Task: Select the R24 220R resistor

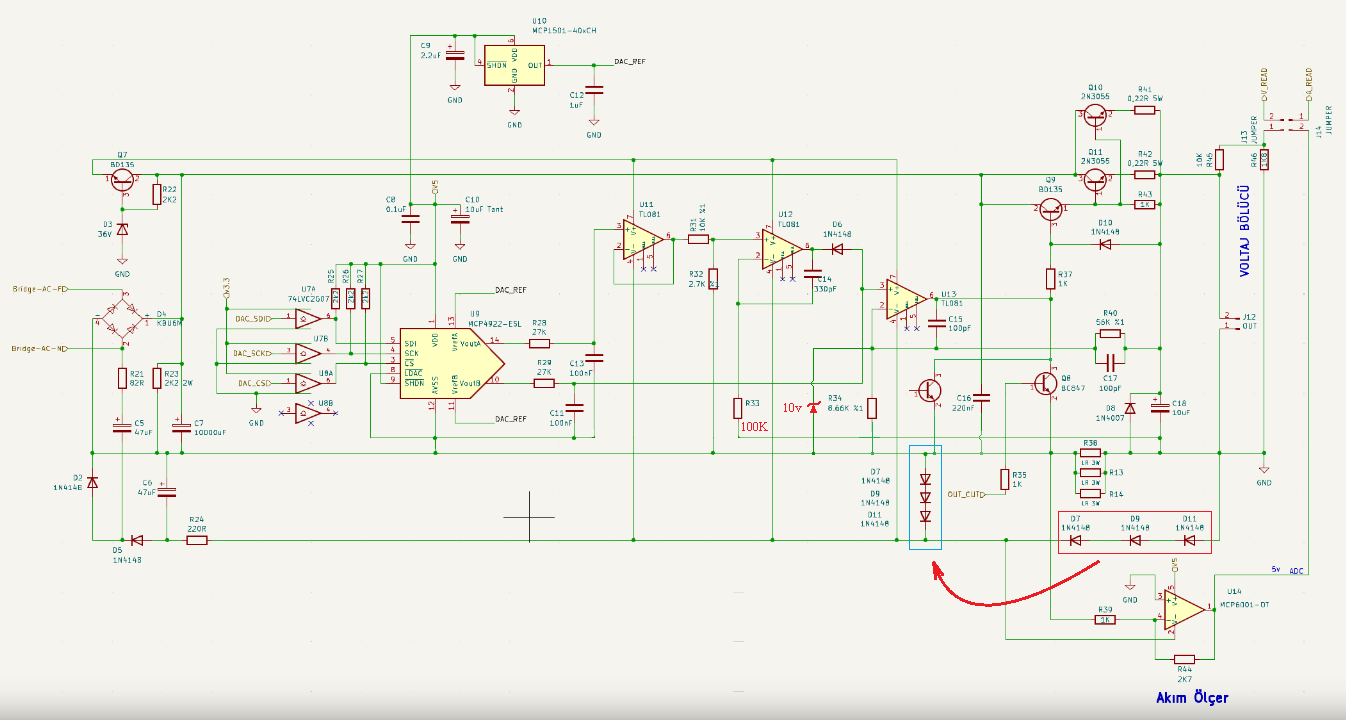Action: [x=197, y=540]
